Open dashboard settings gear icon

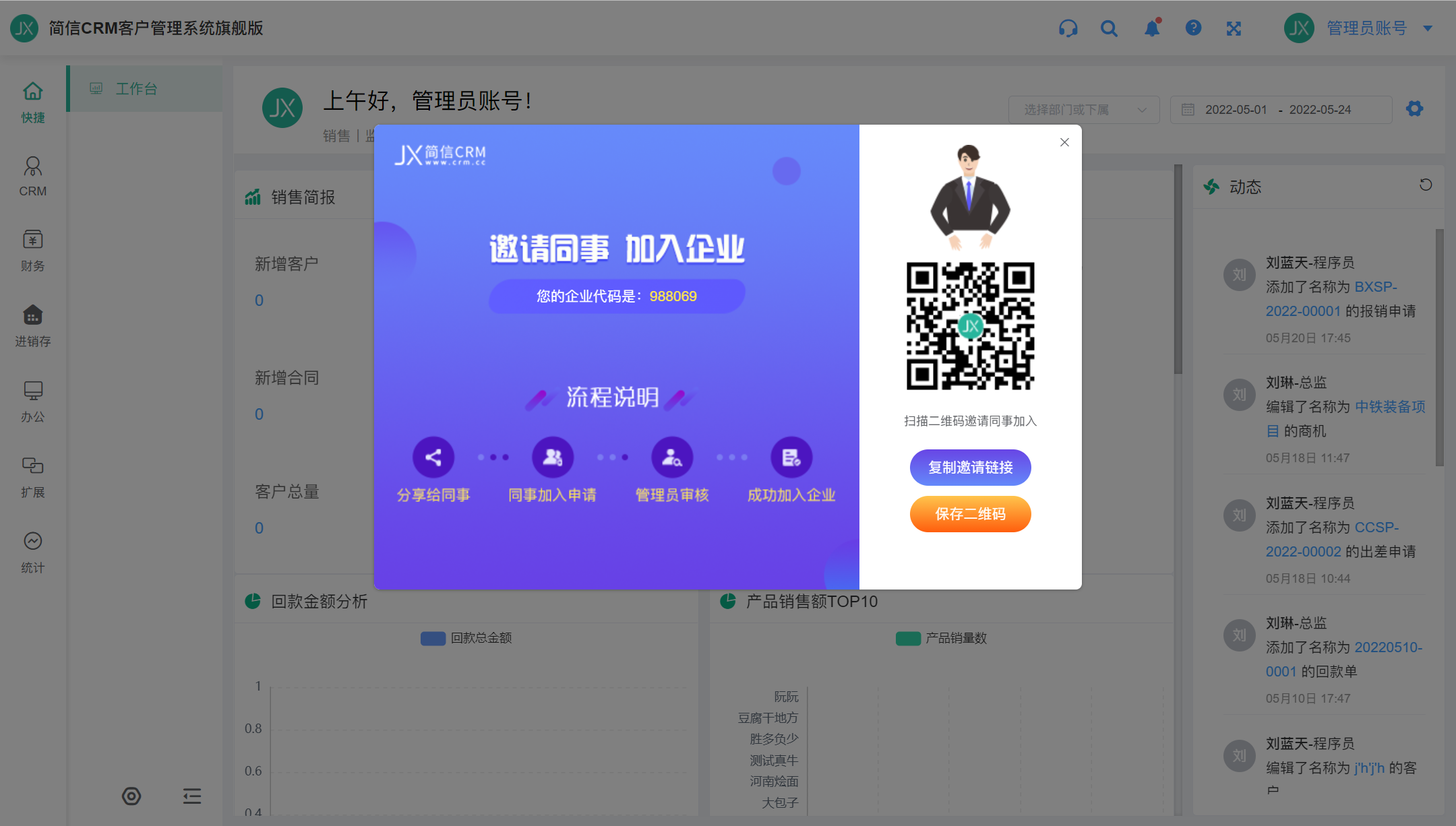[x=1414, y=108]
